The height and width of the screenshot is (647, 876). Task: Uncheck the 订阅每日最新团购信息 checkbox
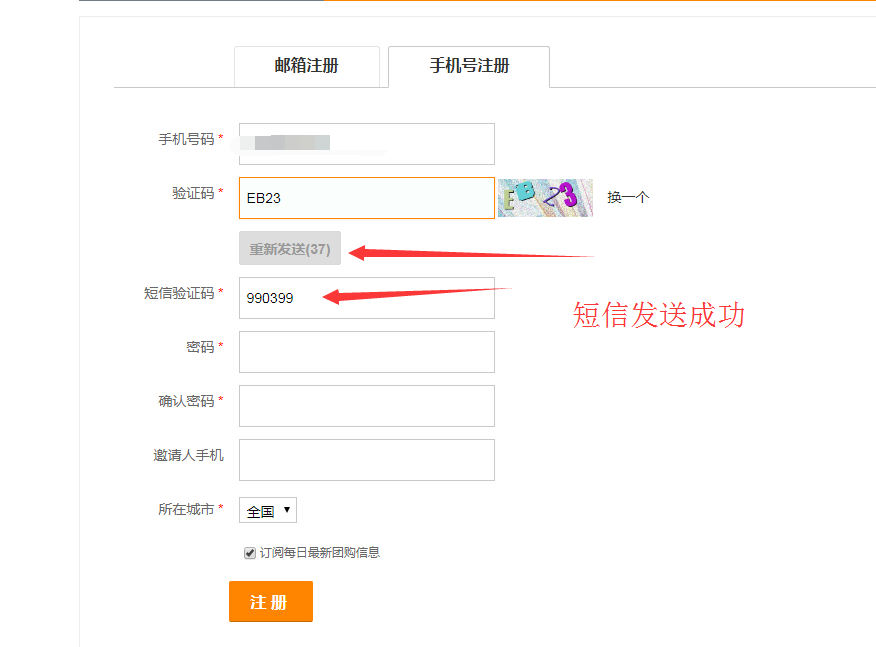250,553
